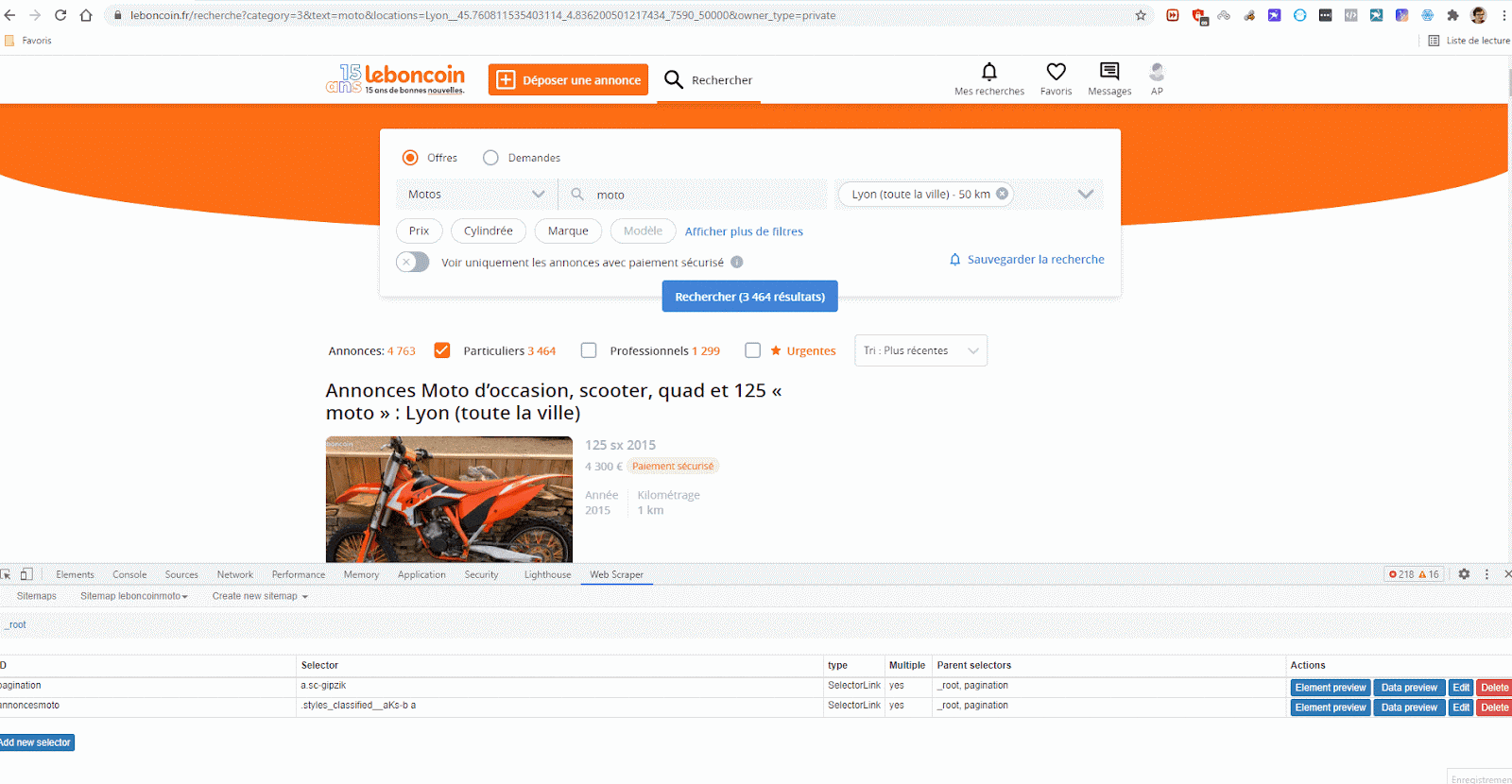
Task: Close the DevTools panel
Action: [x=1507, y=574]
